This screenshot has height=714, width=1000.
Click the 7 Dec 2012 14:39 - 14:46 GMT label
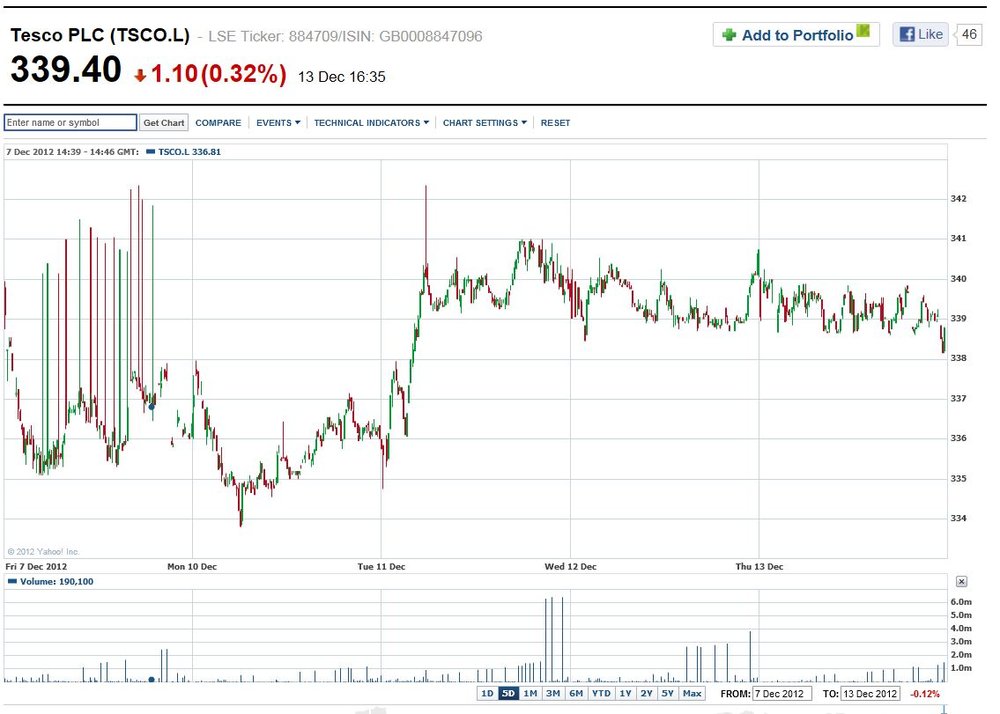pos(73,152)
